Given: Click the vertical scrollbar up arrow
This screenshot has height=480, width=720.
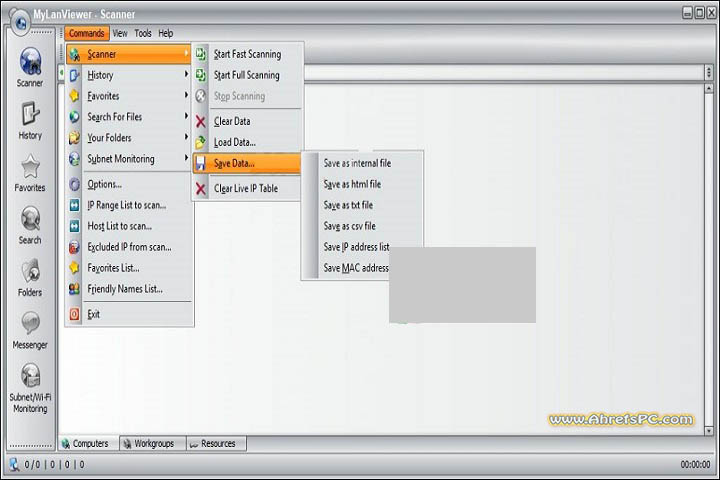Looking at the screenshot, I should point(709,88).
